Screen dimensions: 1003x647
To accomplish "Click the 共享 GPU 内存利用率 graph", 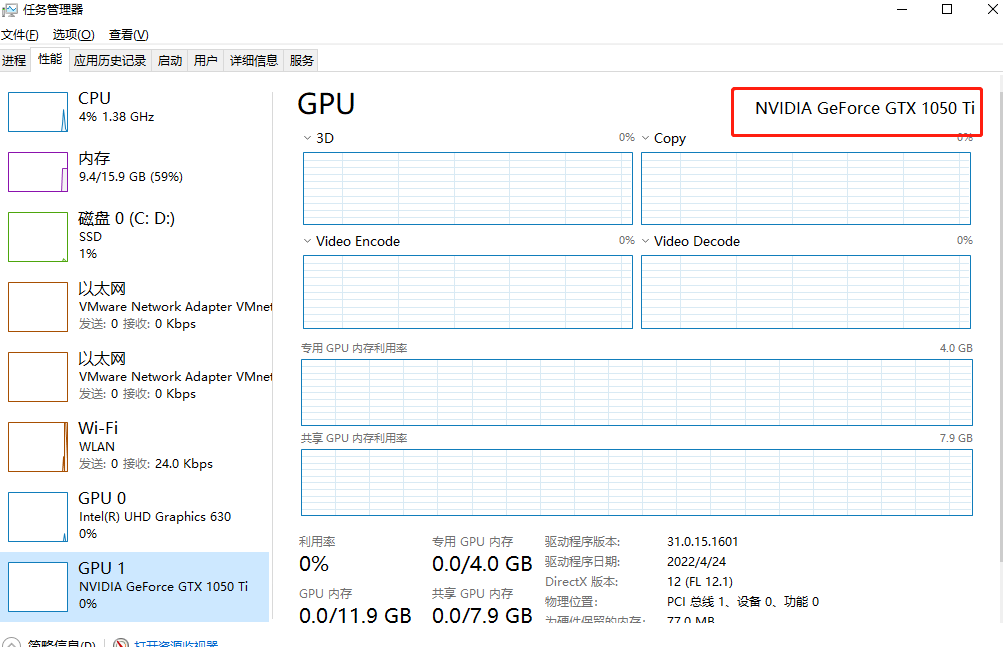I will click(637, 483).
